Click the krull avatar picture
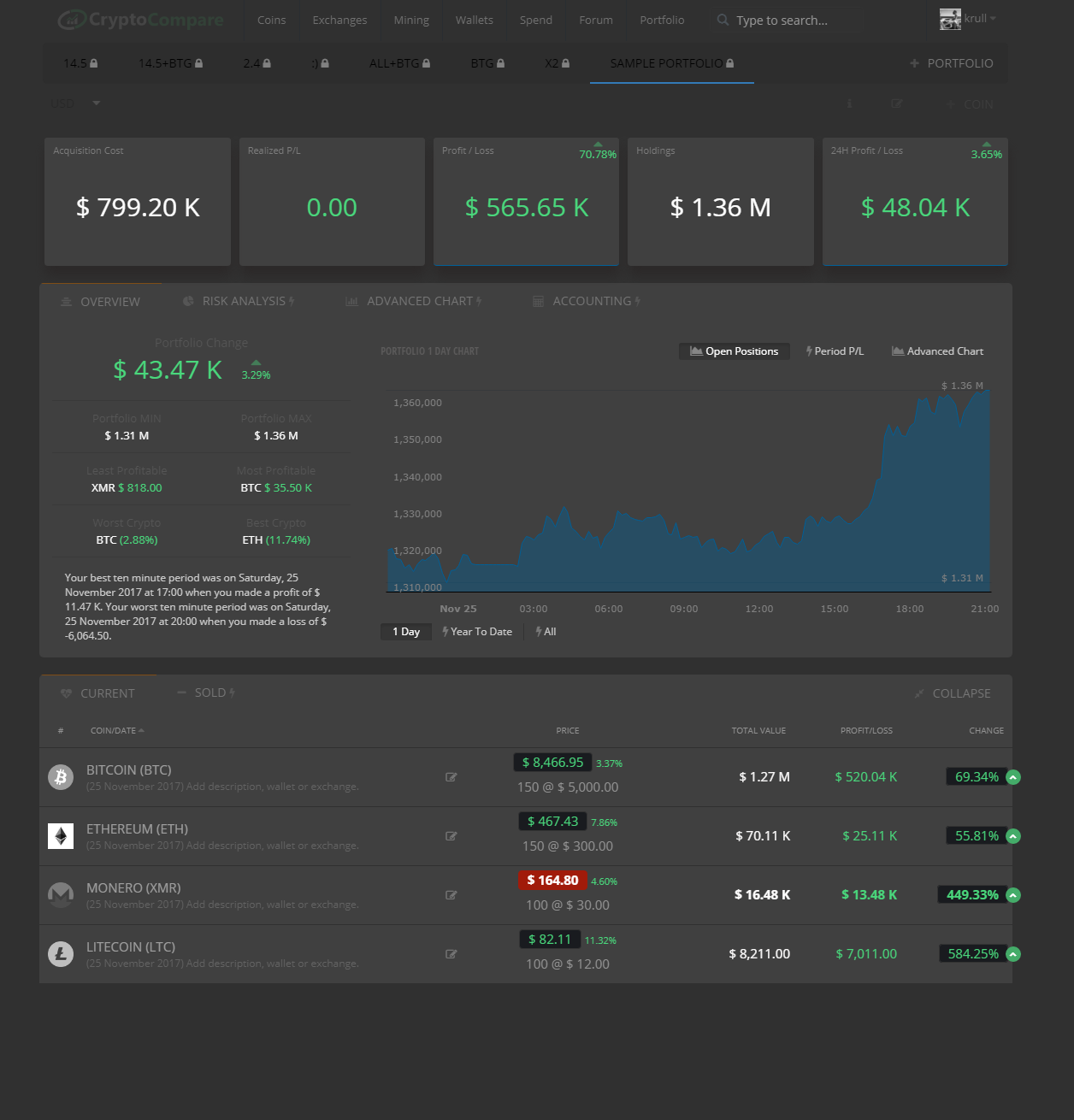 tap(950, 19)
